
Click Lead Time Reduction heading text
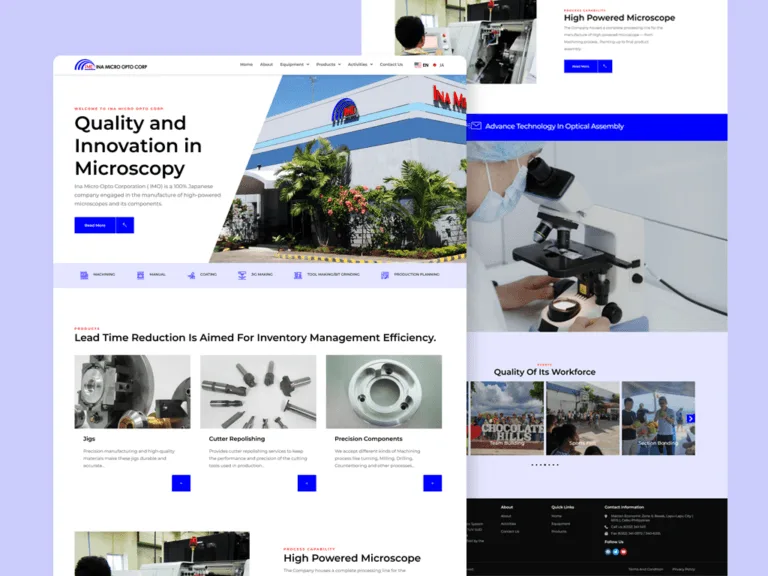pyautogui.click(x=255, y=337)
